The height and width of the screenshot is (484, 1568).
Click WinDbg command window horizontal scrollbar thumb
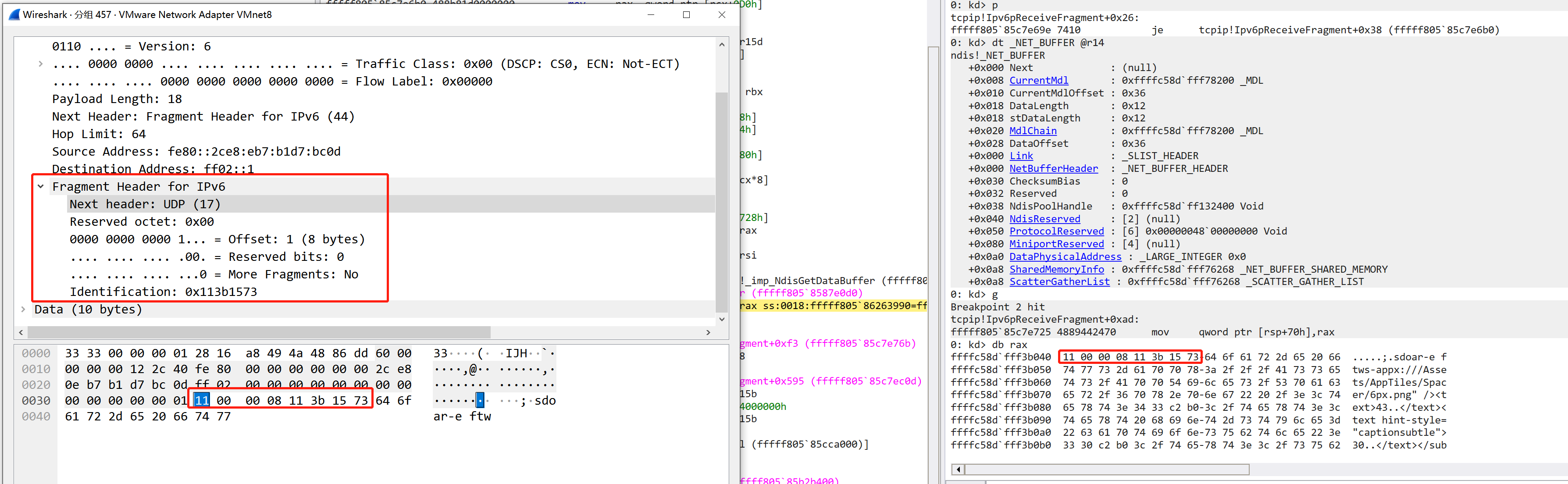click(x=1107, y=470)
